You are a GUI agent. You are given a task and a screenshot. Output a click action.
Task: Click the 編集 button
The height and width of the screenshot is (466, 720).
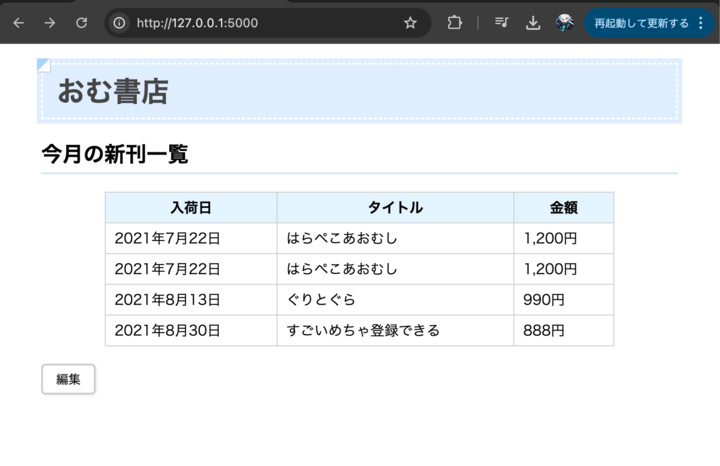pyautogui.click(x=68, y=379)
